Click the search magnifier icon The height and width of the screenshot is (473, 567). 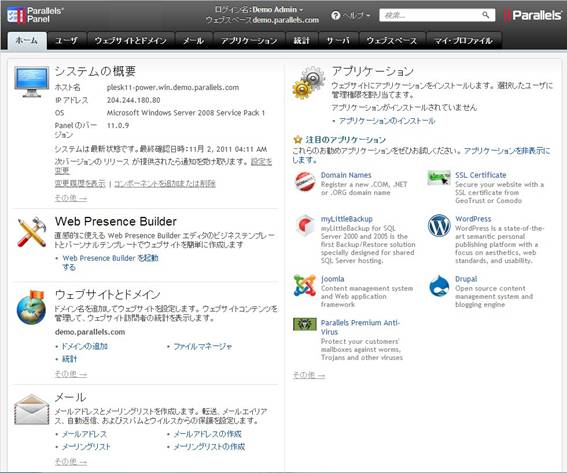point(485,15)
